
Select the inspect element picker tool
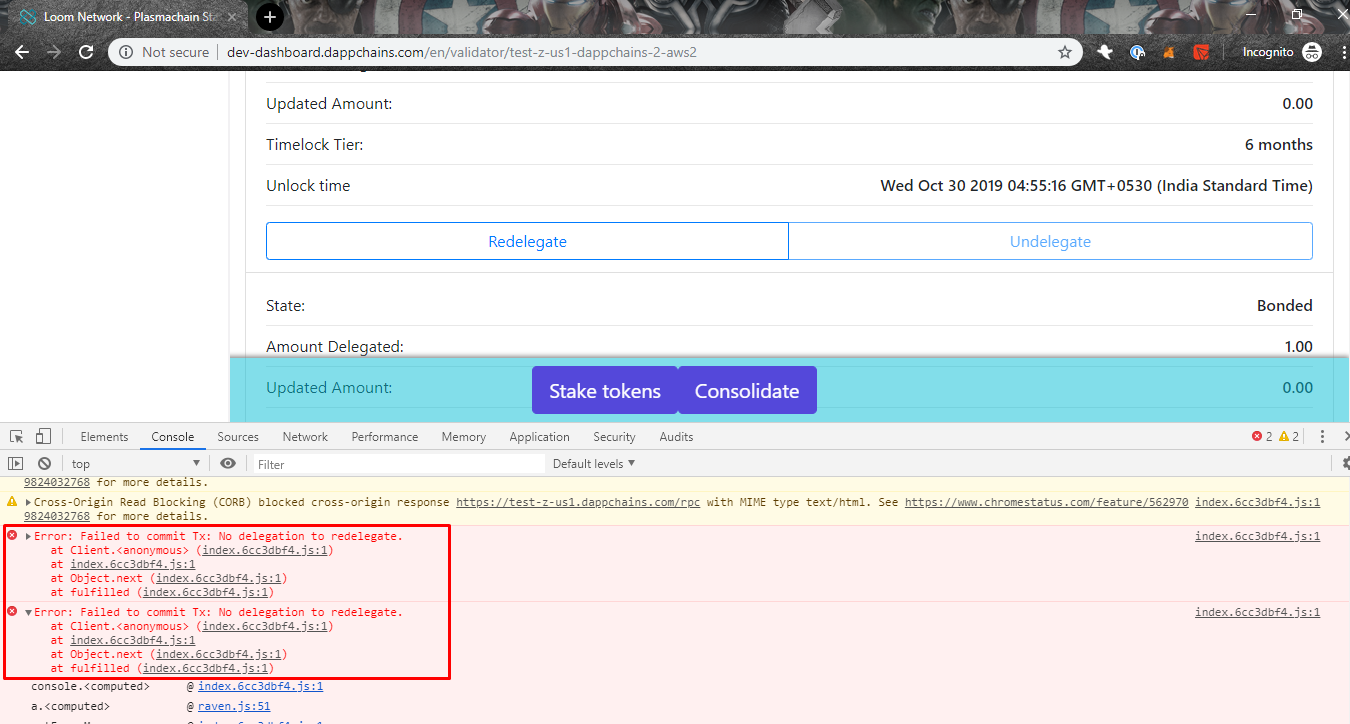click(x=15, y=436)
